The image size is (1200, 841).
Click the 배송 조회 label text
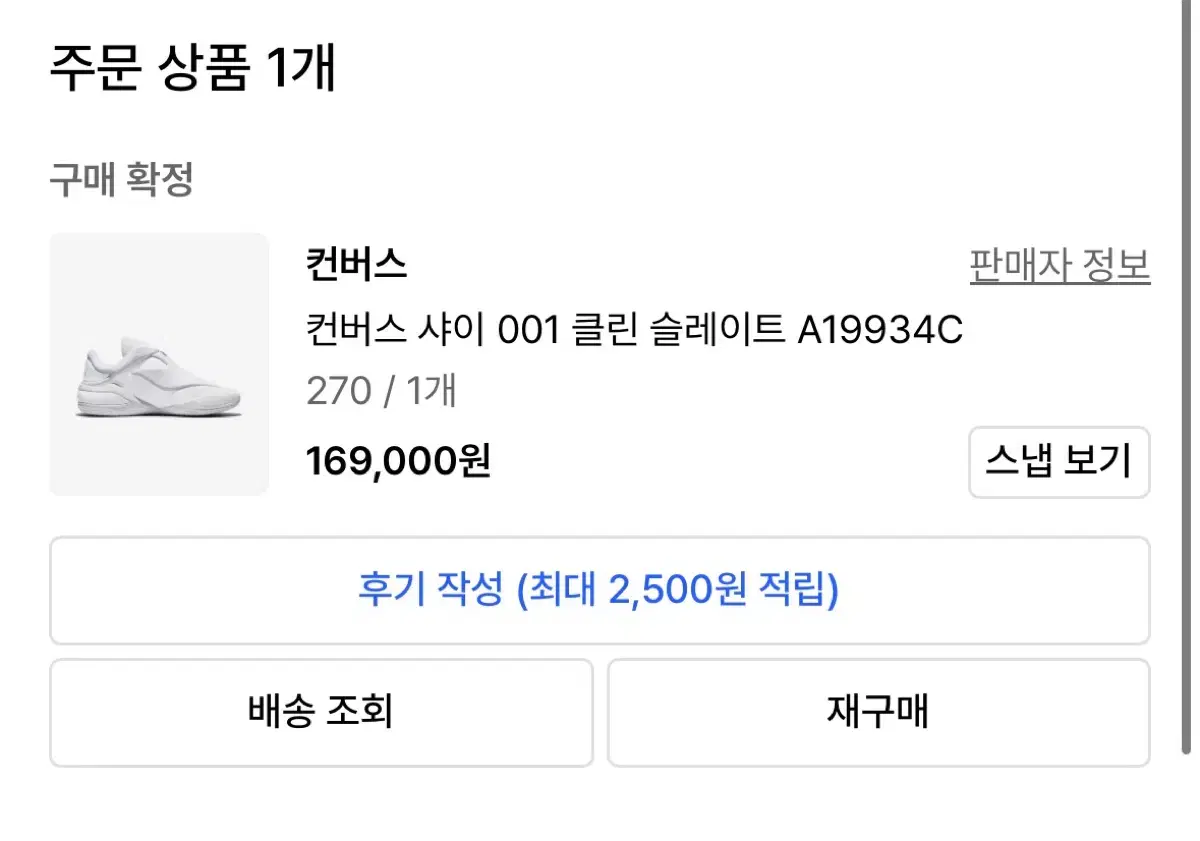pos(321,712)
